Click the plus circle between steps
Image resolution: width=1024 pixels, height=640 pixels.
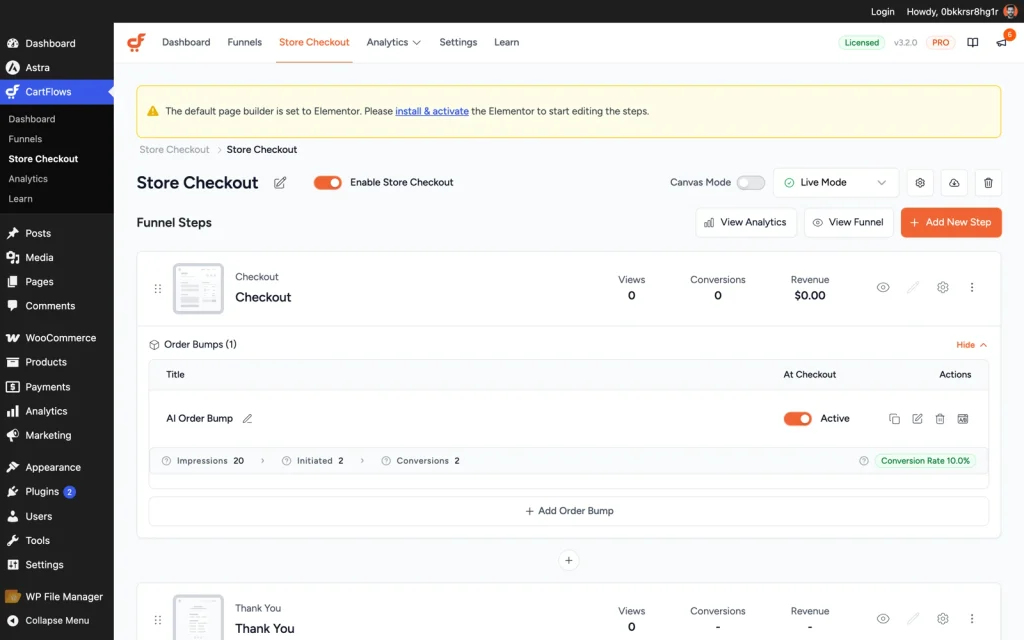pos(568,560)
